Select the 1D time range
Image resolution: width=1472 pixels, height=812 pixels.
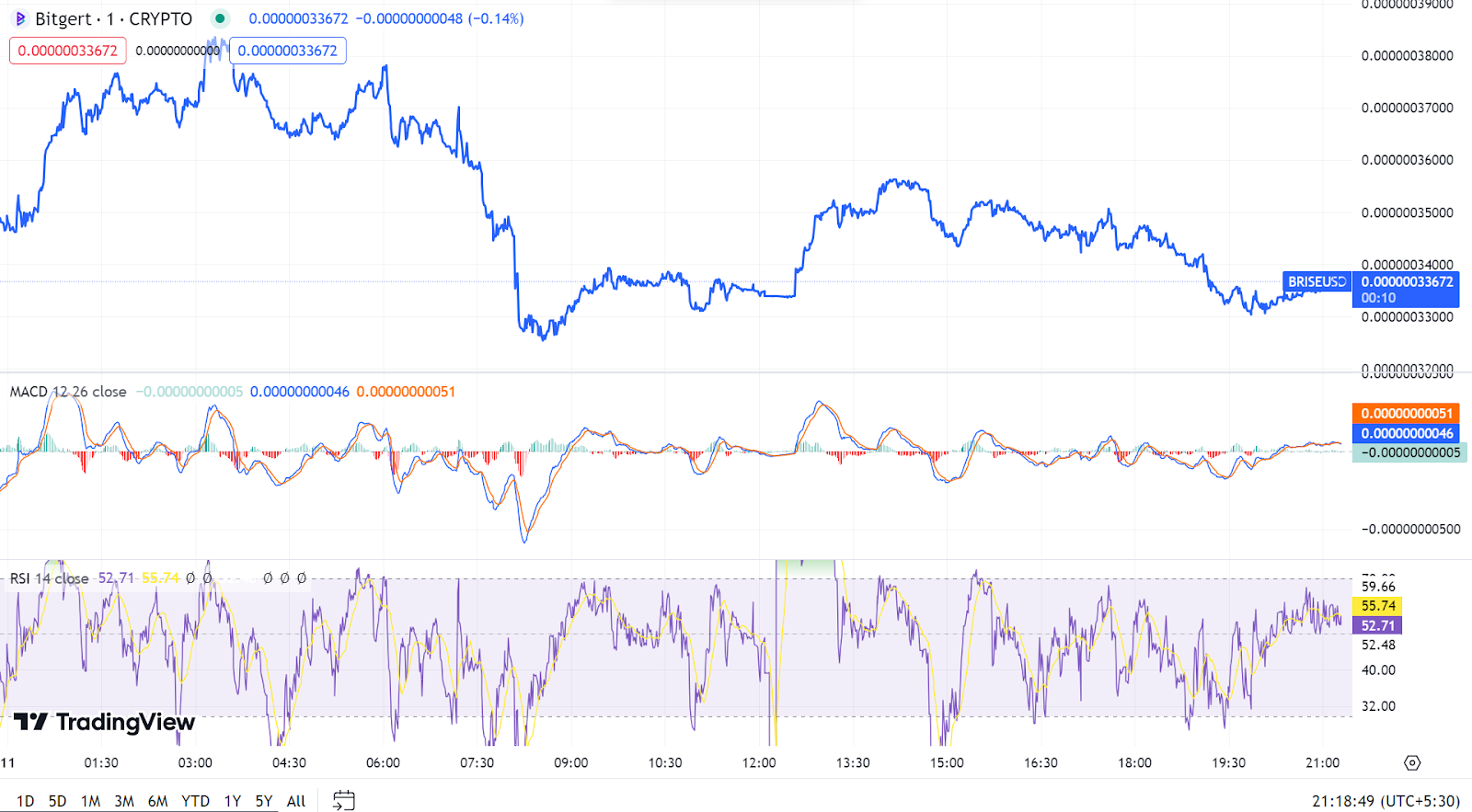pyautogui.click(x=26, y=801)
